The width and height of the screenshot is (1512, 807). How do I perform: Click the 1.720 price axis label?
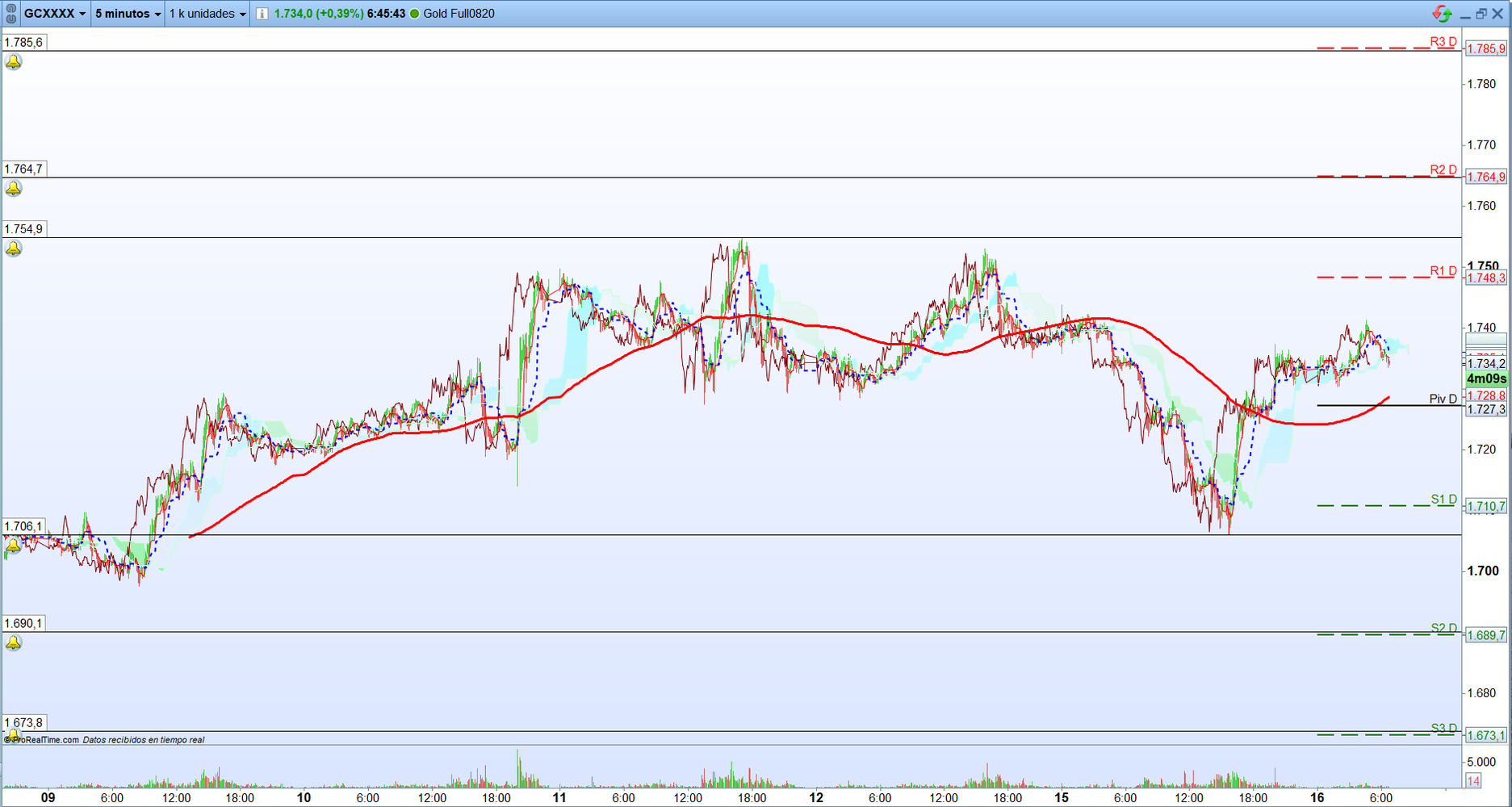1481,449
